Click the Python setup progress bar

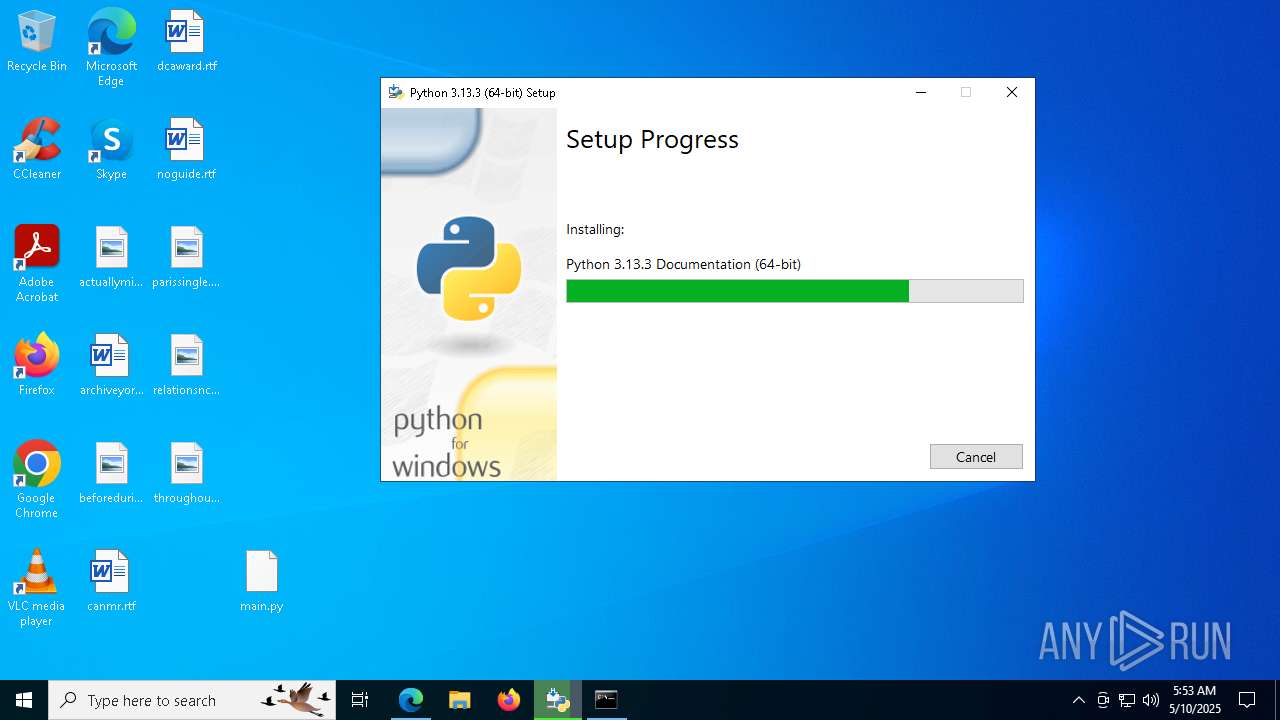click(795, 291)
